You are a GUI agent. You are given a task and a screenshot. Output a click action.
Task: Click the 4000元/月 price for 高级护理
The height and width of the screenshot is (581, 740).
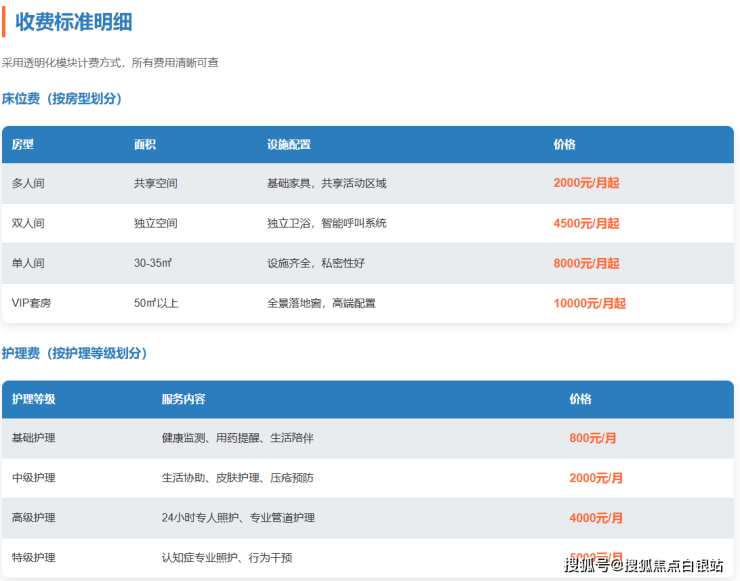point(596,518)
